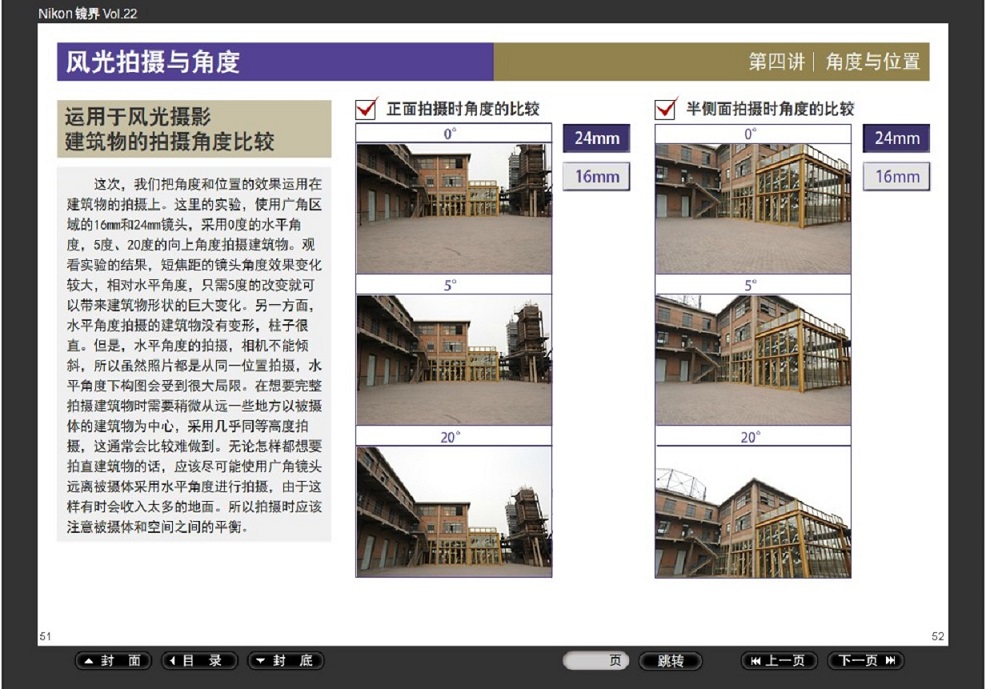Viewport: 986px width, 689px height.
Task: Toggle the 半侧面拍摄时角度的比较 checkbox
Action: (x=666, y=108)
